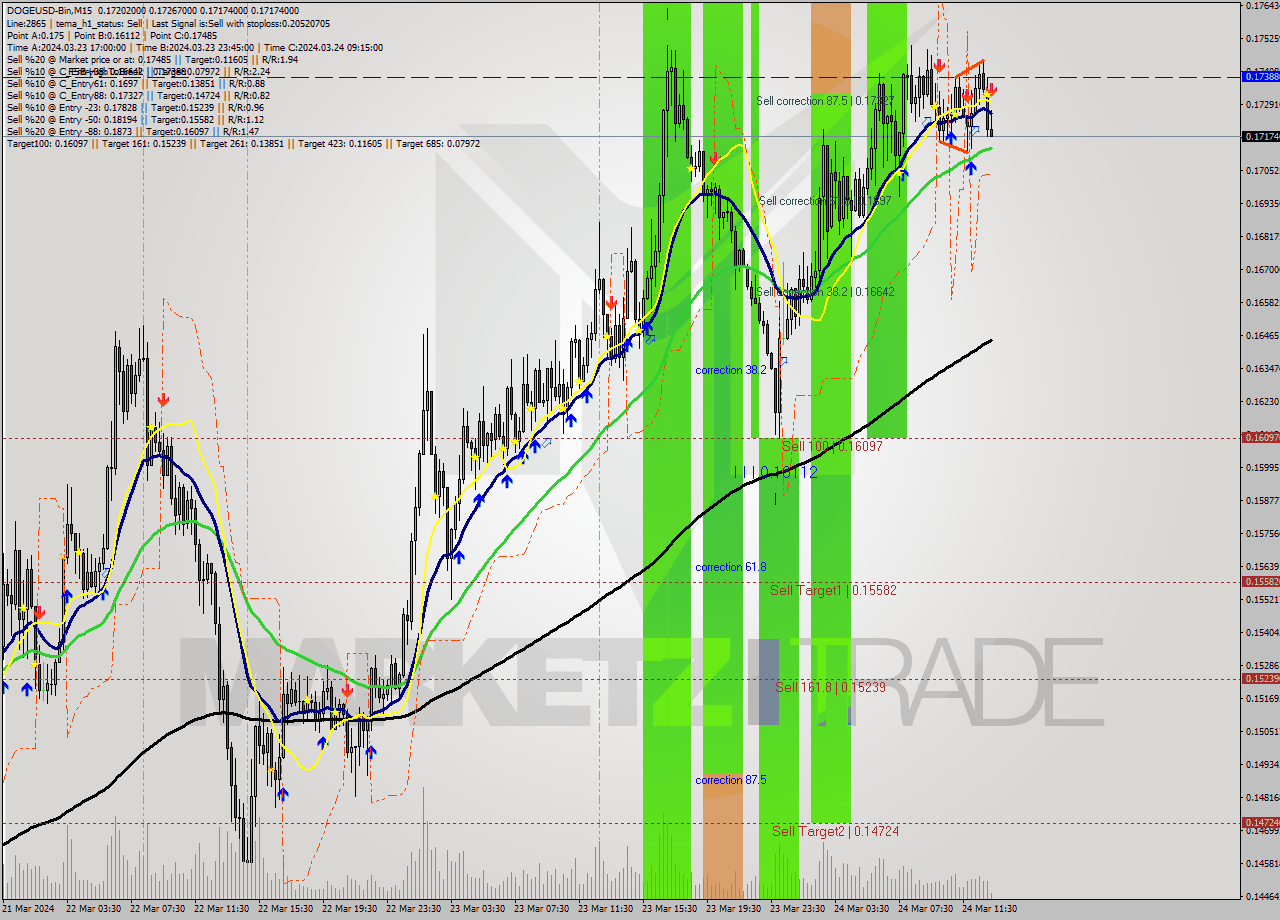Click the 0.1764 price axis label

click(1261, 6)
